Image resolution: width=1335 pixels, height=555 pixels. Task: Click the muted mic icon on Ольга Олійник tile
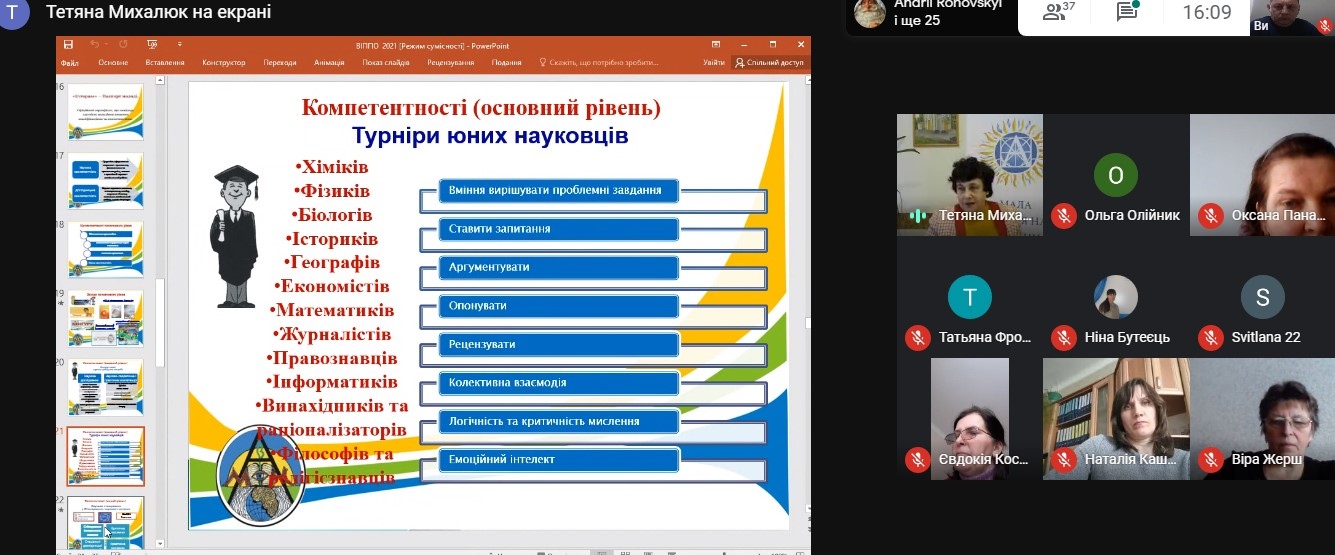tap(1064, 215)
